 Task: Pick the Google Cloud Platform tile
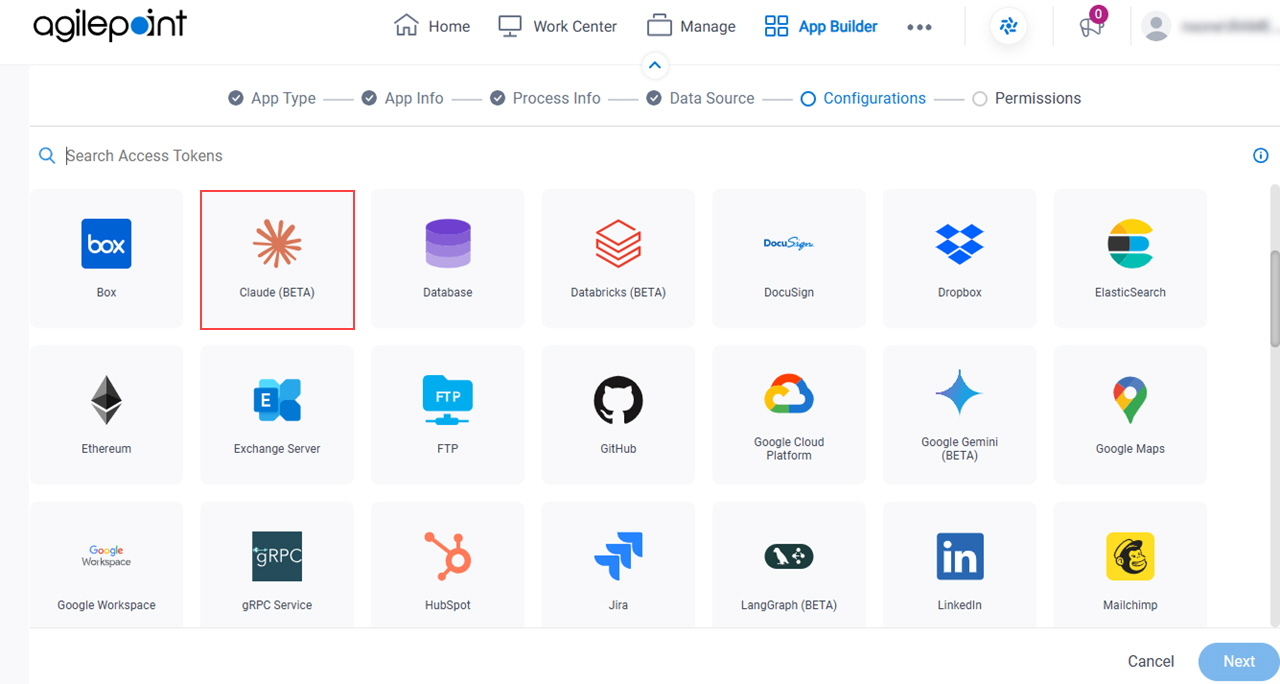[x=789, y=415]
